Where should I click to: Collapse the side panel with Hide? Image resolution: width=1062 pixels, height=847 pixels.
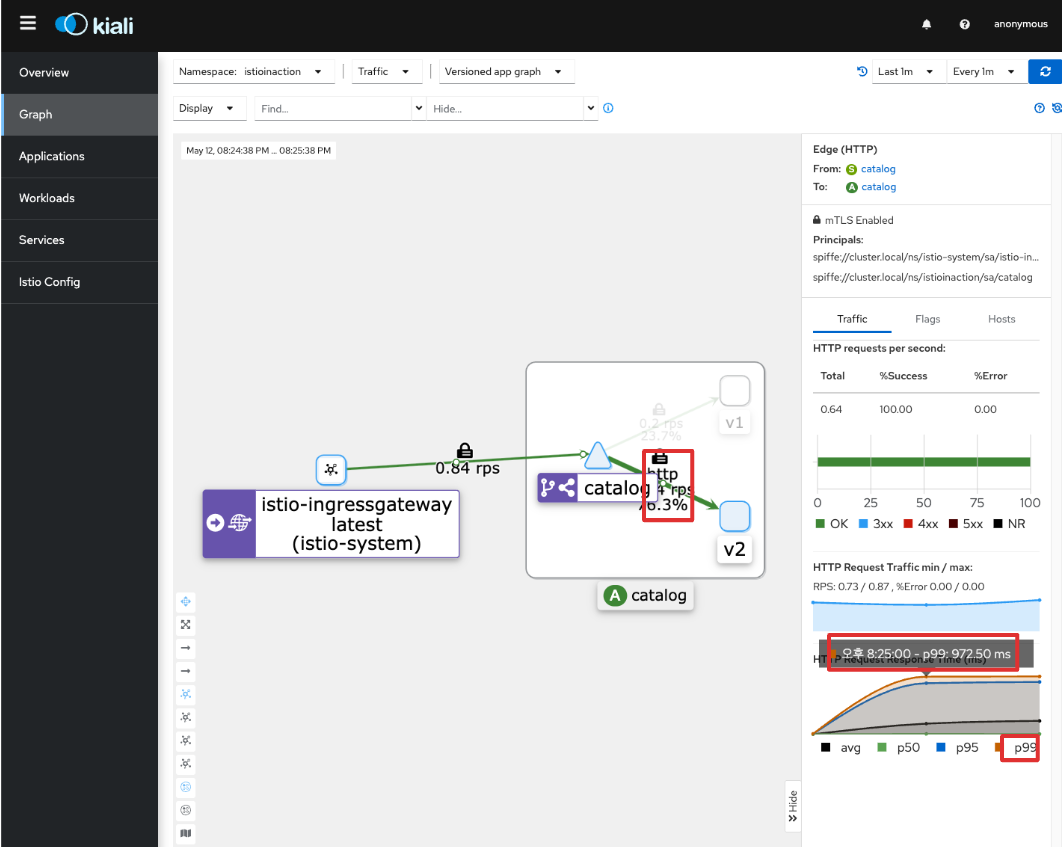tap(792, 806)
